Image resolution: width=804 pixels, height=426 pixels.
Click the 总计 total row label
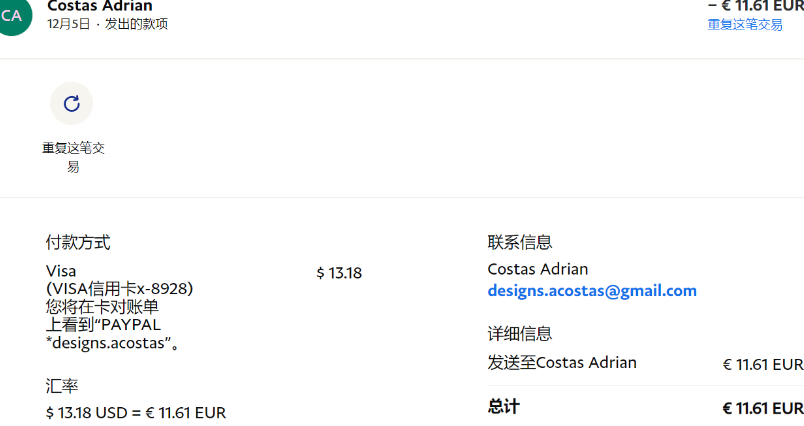click(x=504, y=407)
